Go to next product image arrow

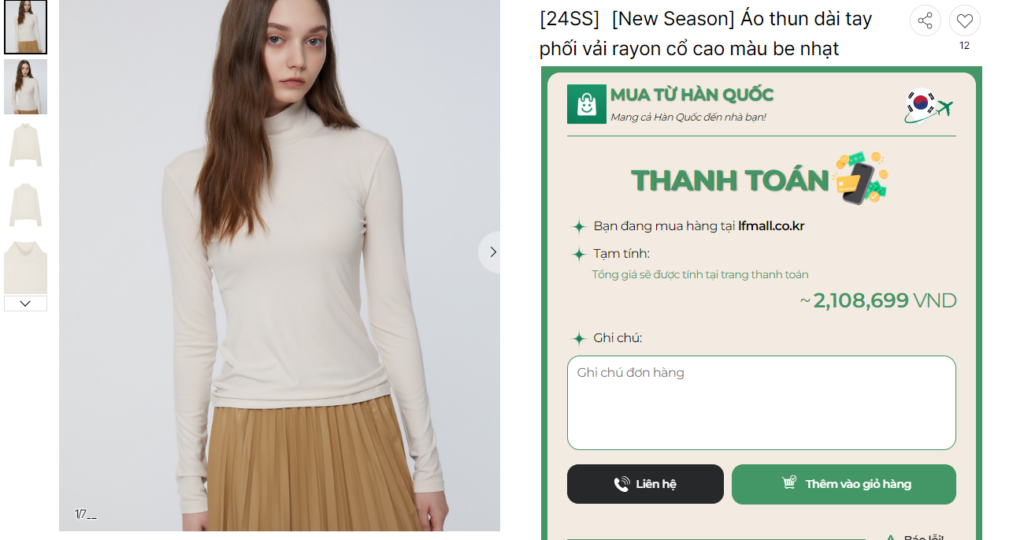pos(492,252)
